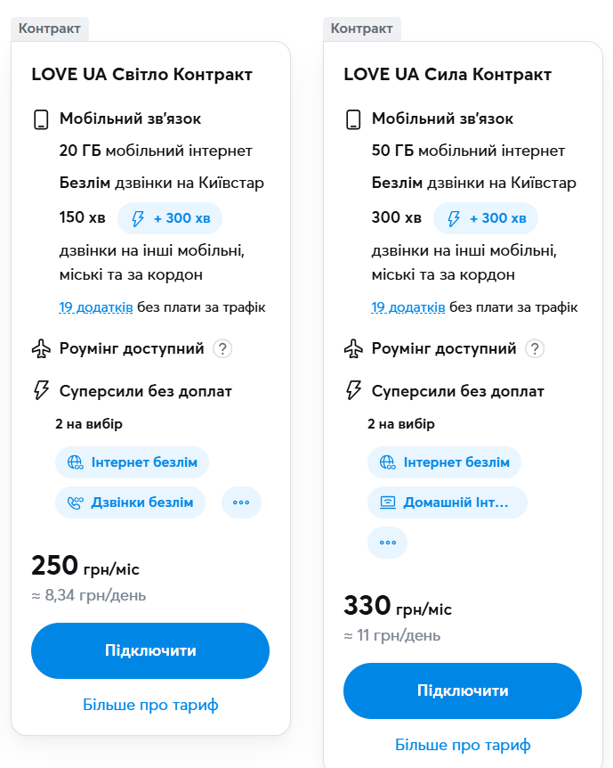Click lightning Суперсили icon in Світло card
The height and width of the screenshot is (768, 613).
(41, 390)
